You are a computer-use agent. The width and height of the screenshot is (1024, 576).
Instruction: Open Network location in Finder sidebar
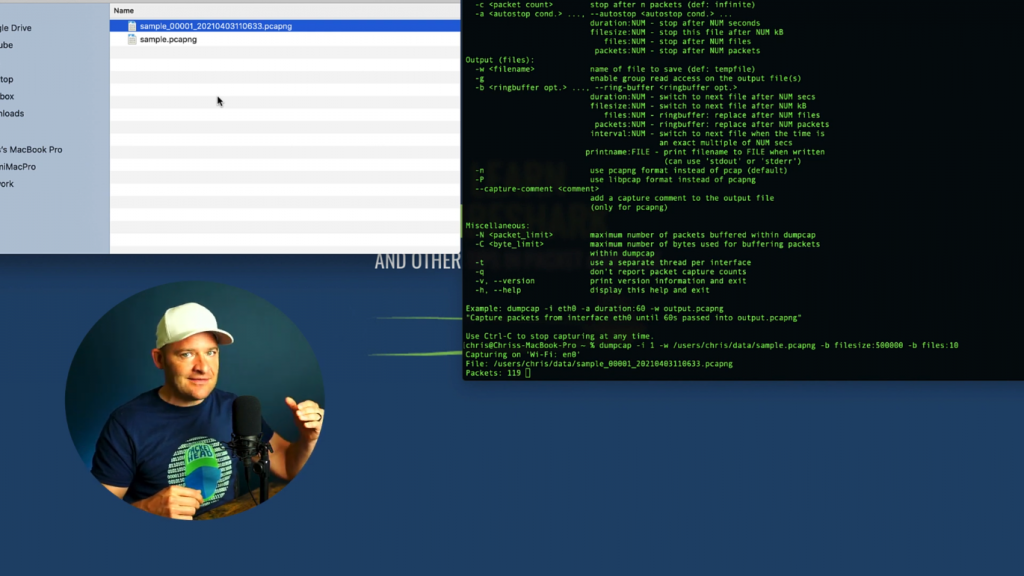[x=7, y=184]
